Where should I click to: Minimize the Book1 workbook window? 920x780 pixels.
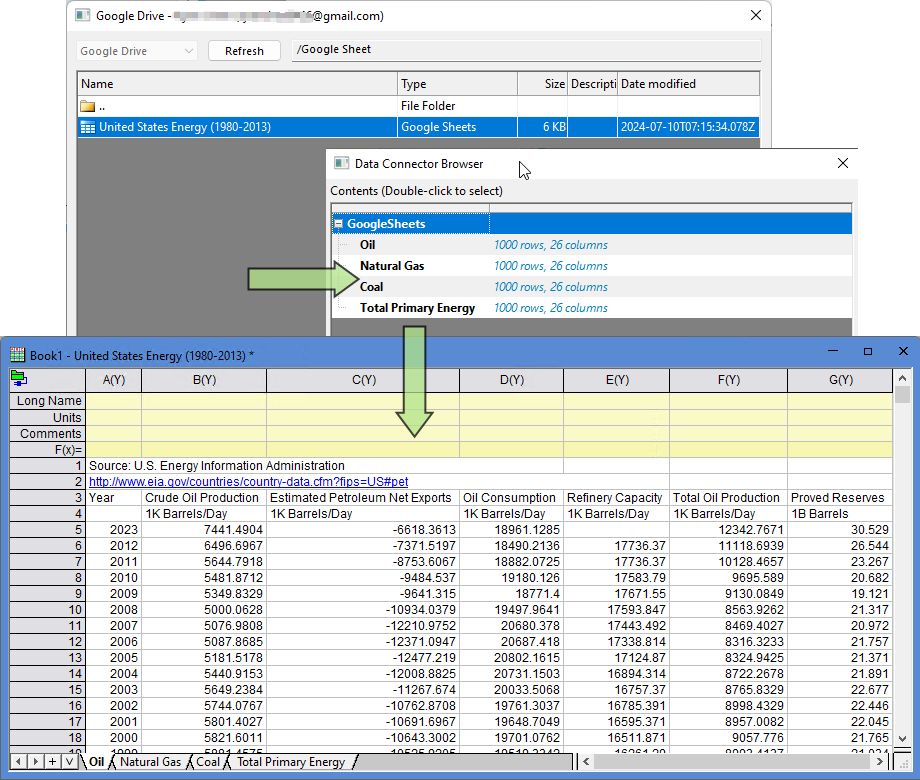pos(833,352)
